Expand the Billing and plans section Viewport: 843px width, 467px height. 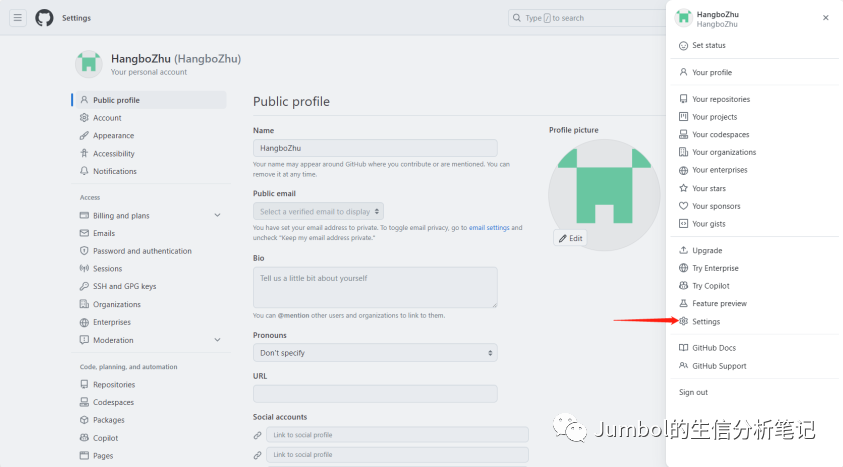coord(217,215)
